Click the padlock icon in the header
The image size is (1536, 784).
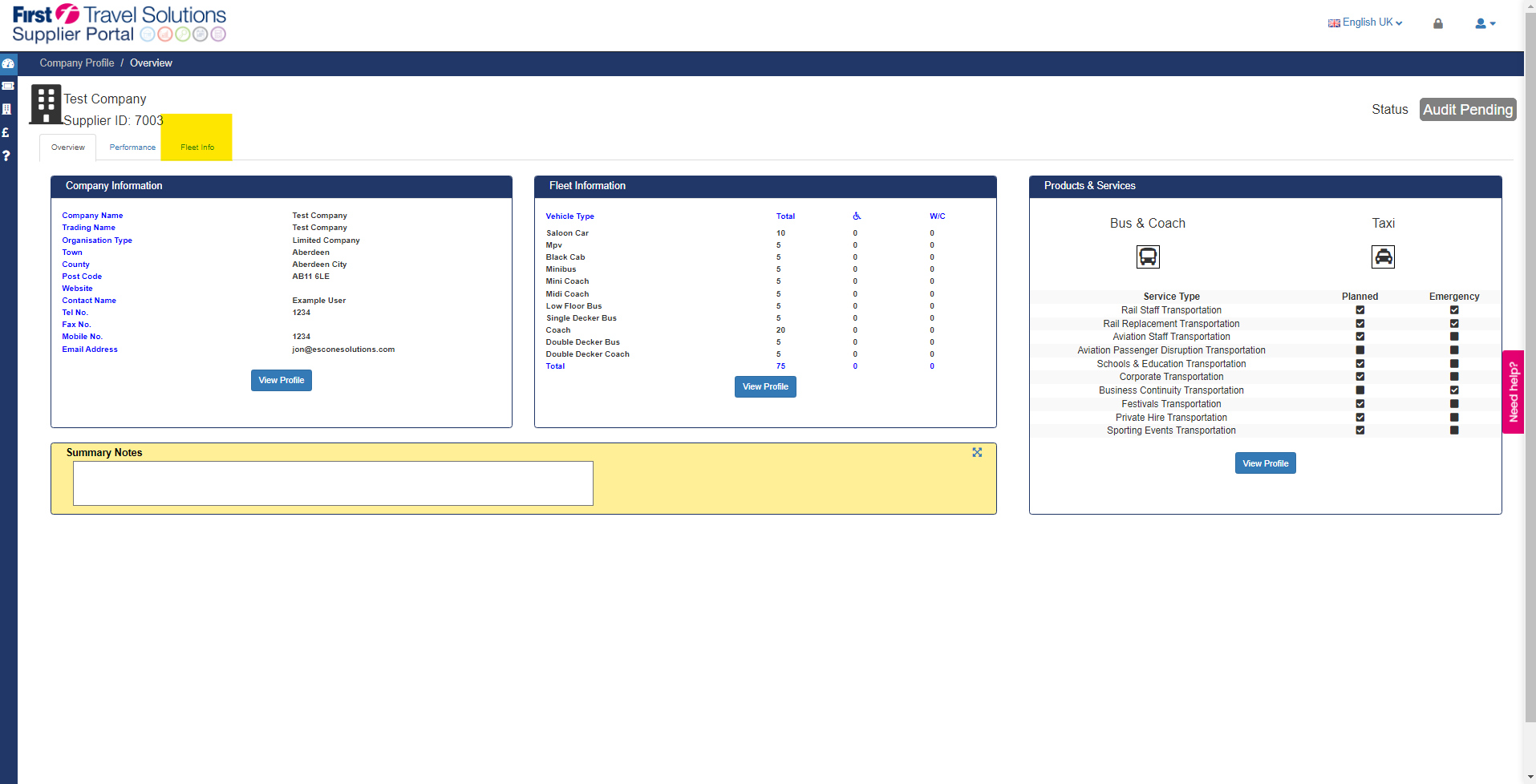pos(1438,23)
